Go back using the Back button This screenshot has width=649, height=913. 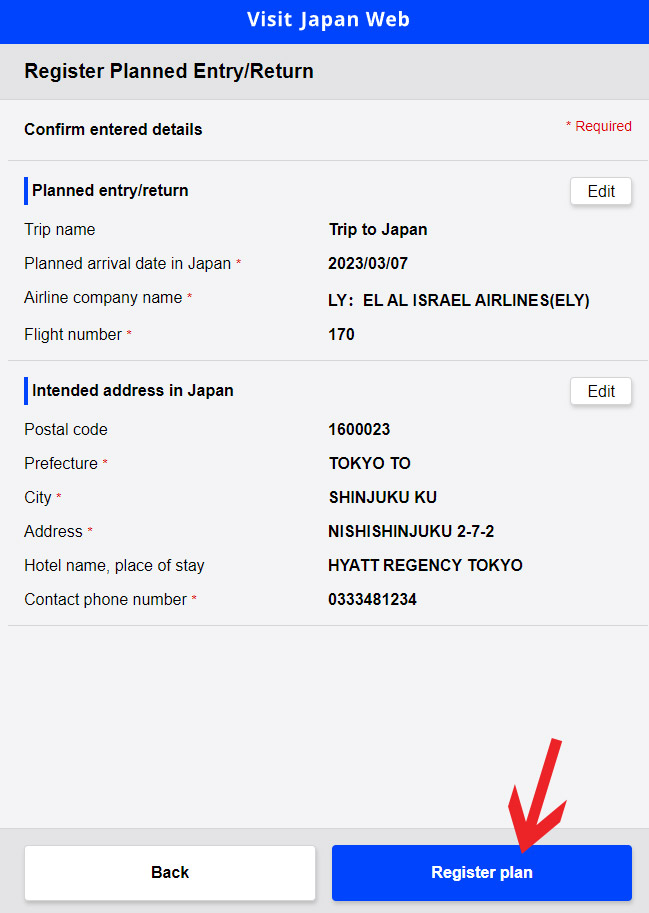click(x=170, y=872)
